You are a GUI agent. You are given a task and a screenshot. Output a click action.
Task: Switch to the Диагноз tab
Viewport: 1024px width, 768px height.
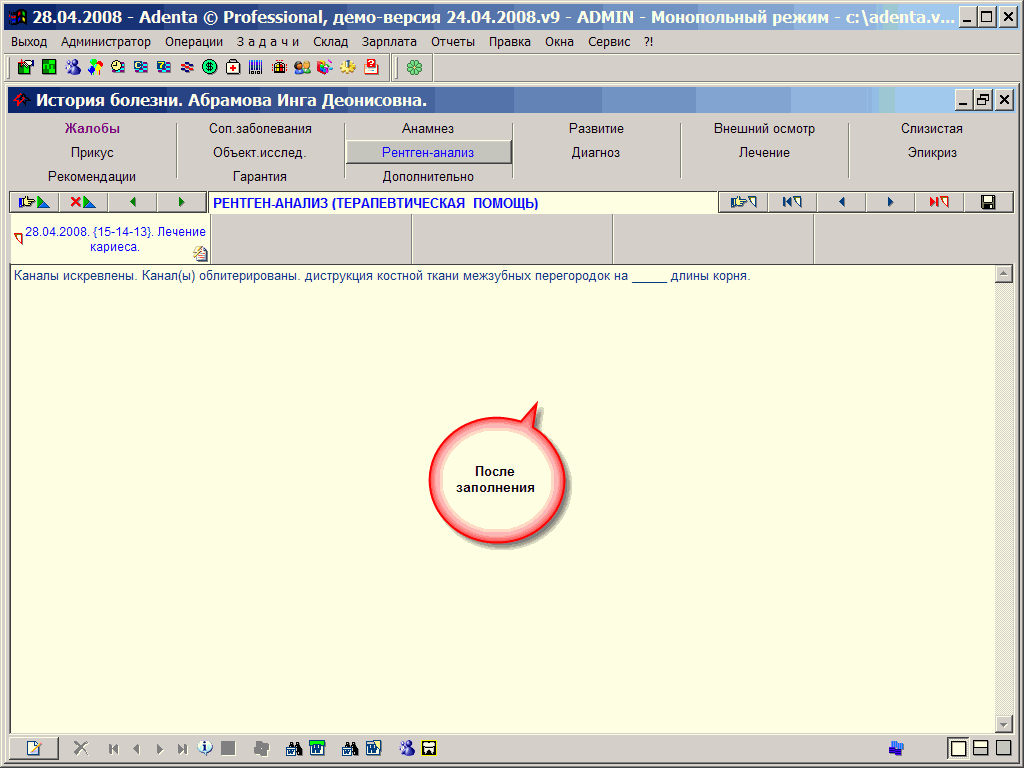click(x=596, y=153)
